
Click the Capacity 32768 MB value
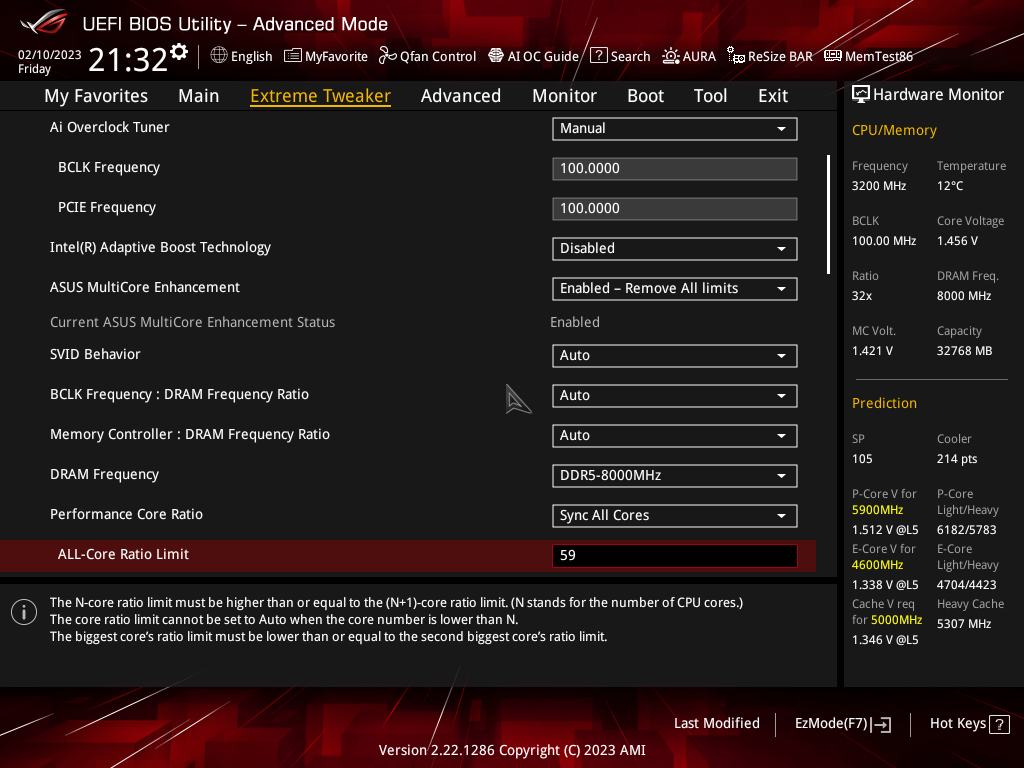(964, 351)
